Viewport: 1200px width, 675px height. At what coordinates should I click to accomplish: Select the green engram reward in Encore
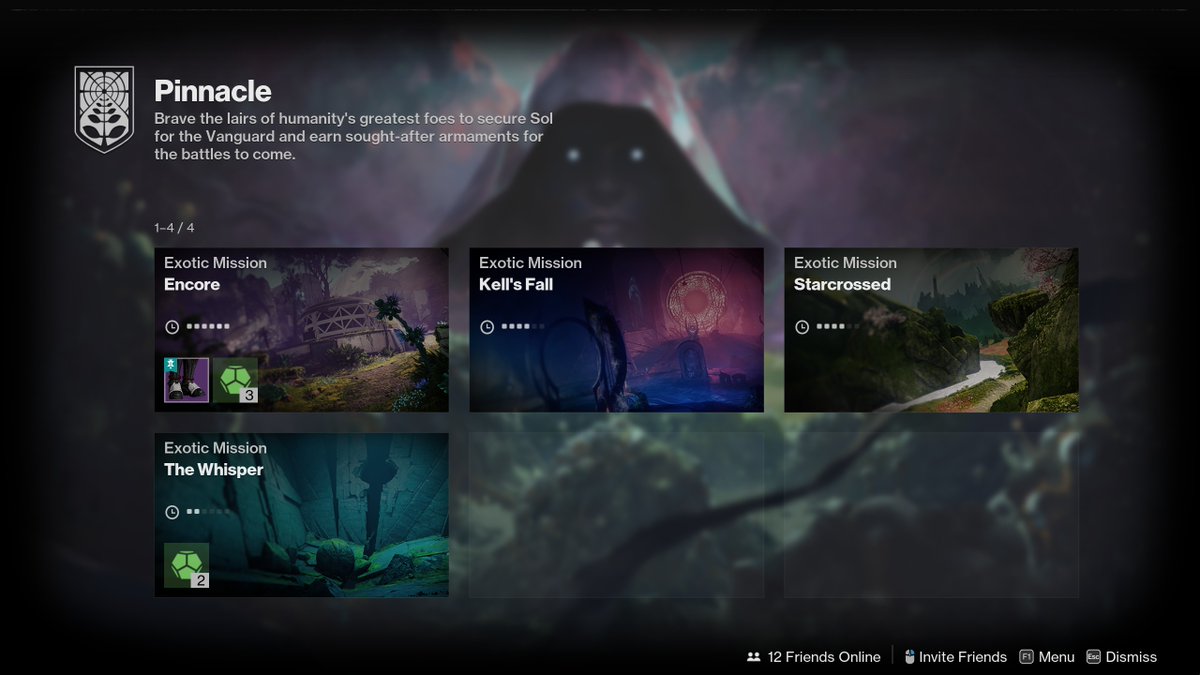click(x=235, y=380)
